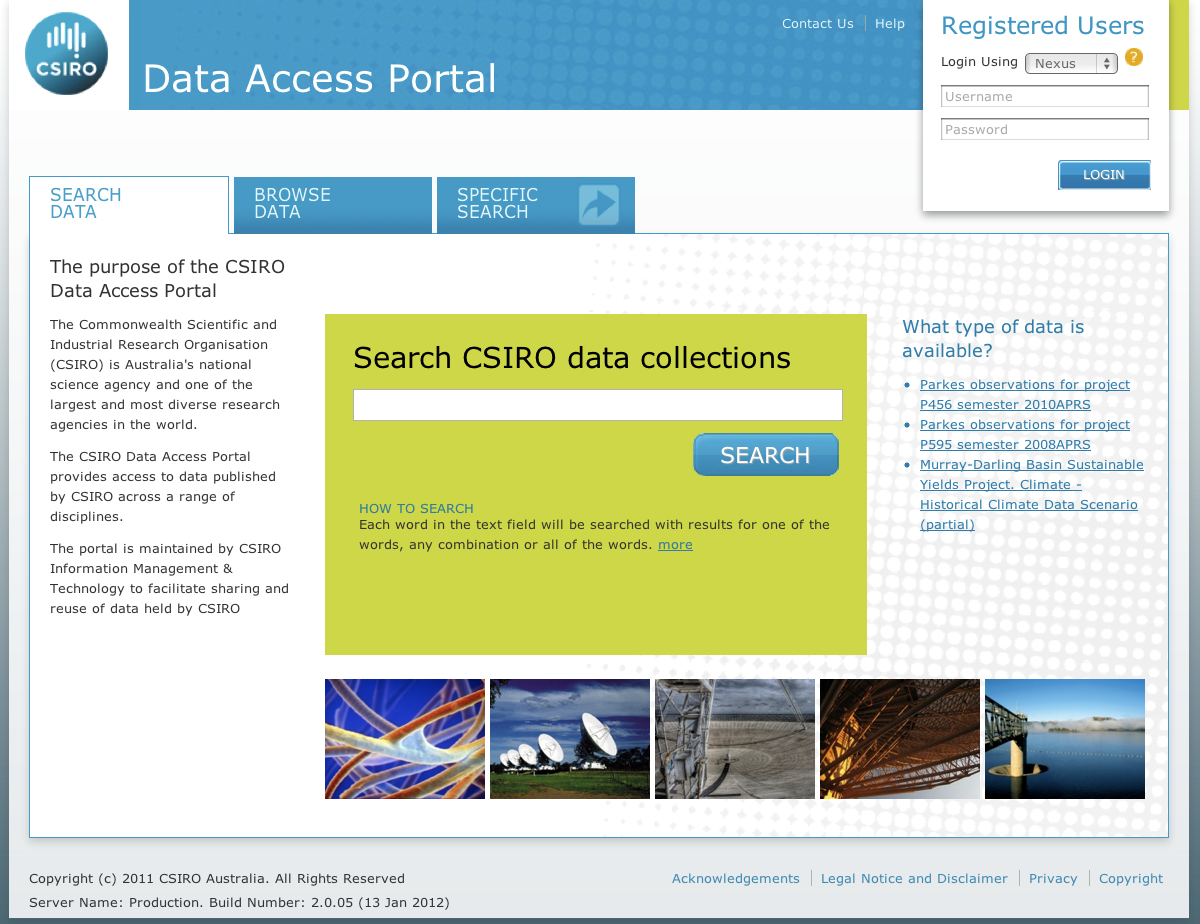This screenshot has height=924, width=1200.
Task: Switch to the Search Data tab
Action: pos(129,204)
